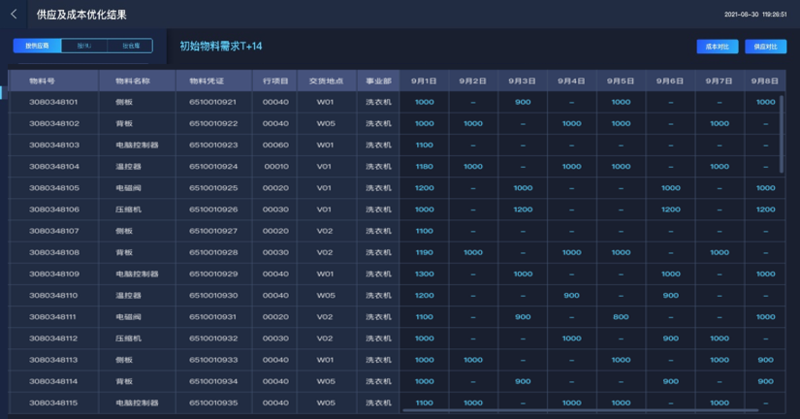800x419 pixels.
Task: Select voucher 6510010925 cell
Action: 213,188
